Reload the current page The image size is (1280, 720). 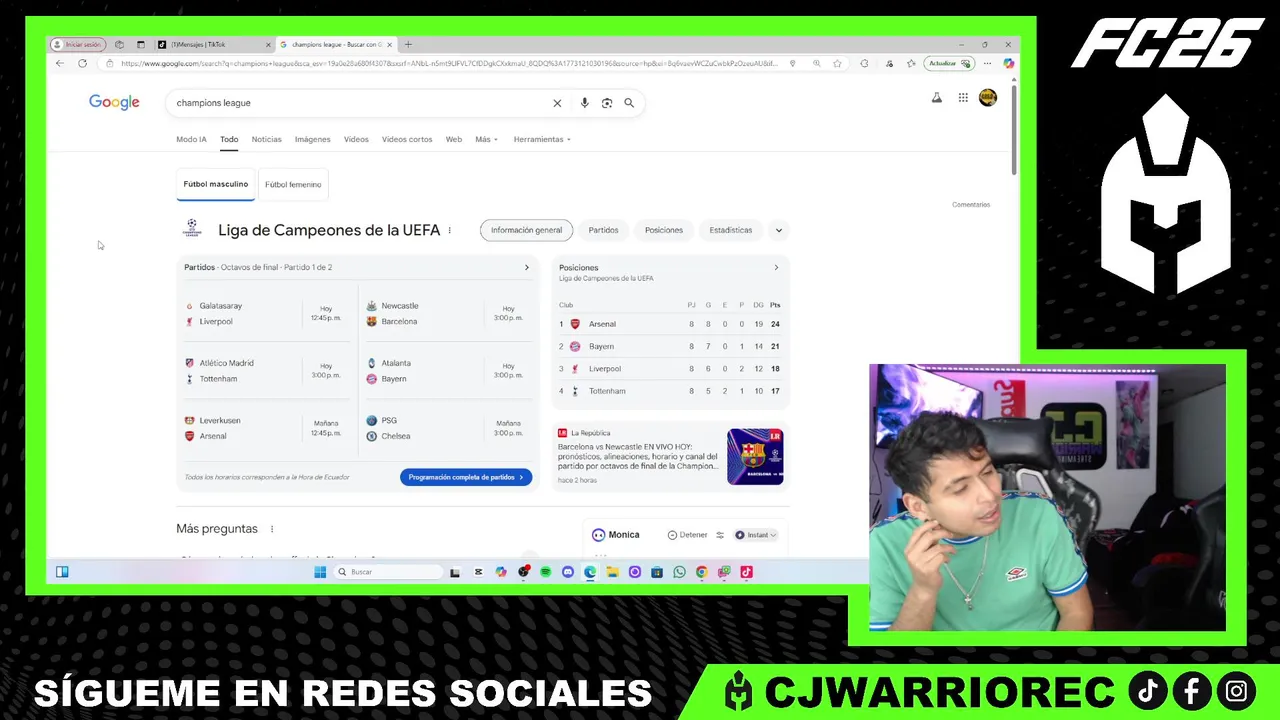[82, 63]
